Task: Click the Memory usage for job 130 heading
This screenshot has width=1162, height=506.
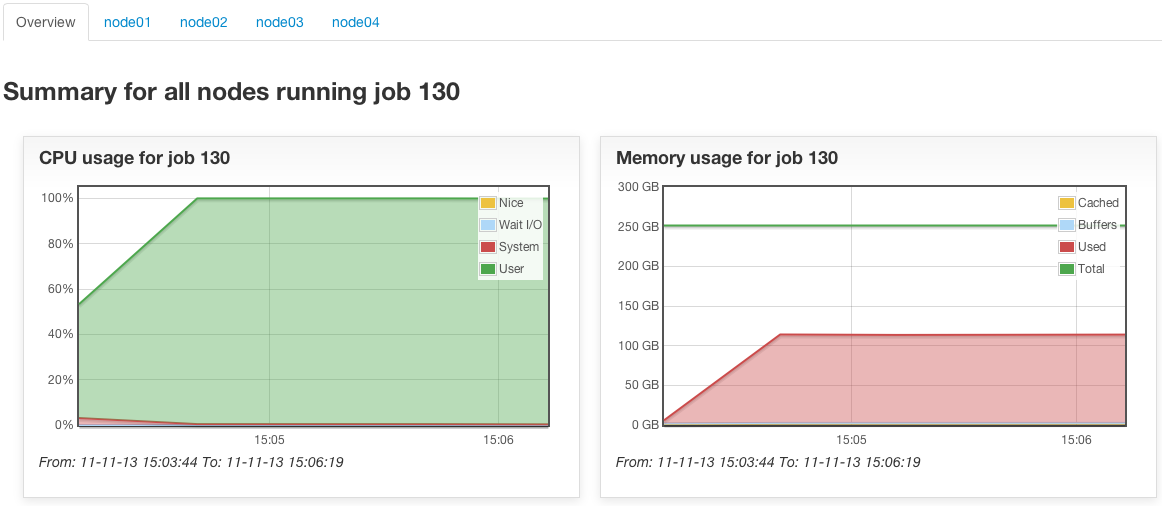Action: pos(727,158)
